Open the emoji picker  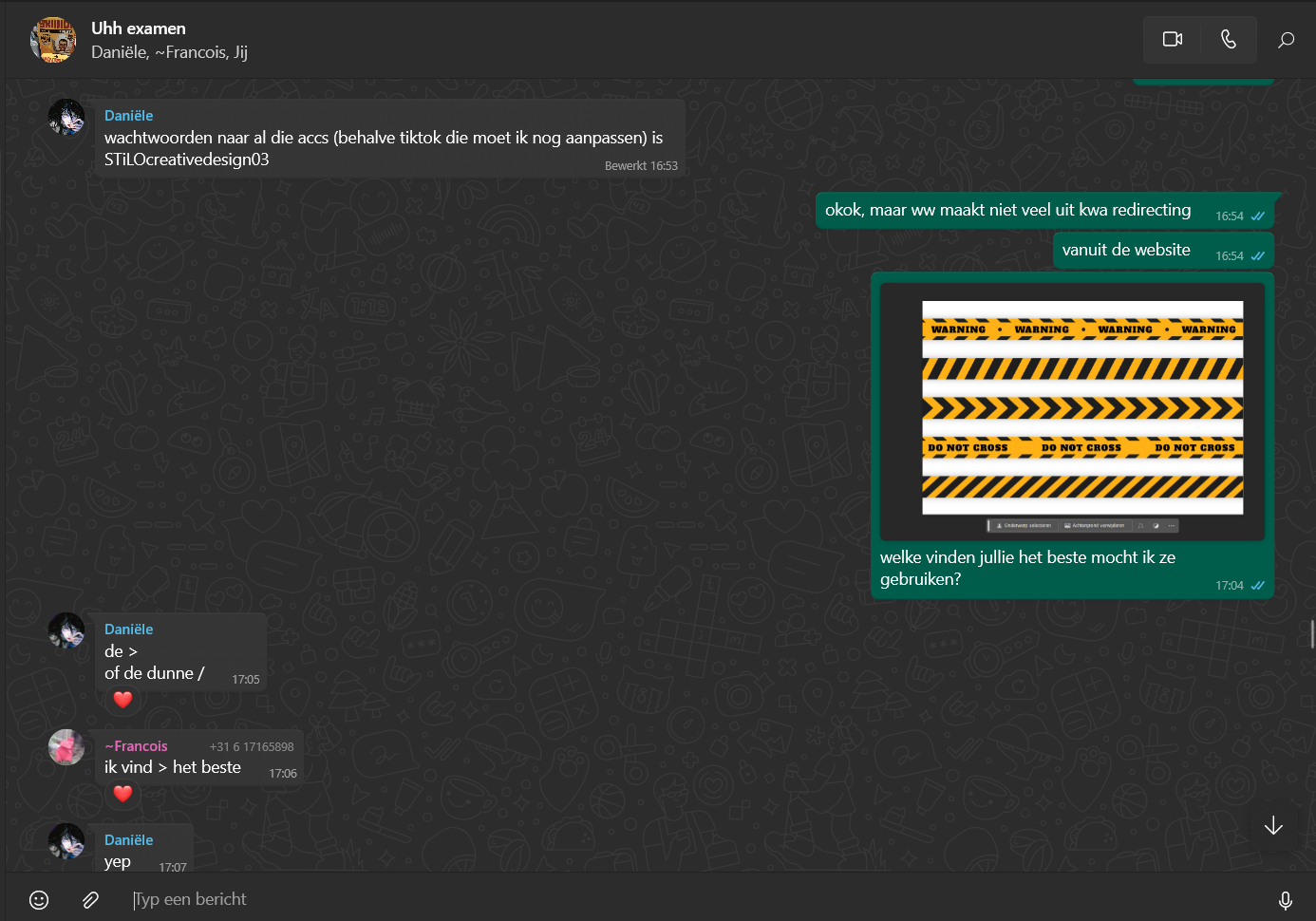39,899
